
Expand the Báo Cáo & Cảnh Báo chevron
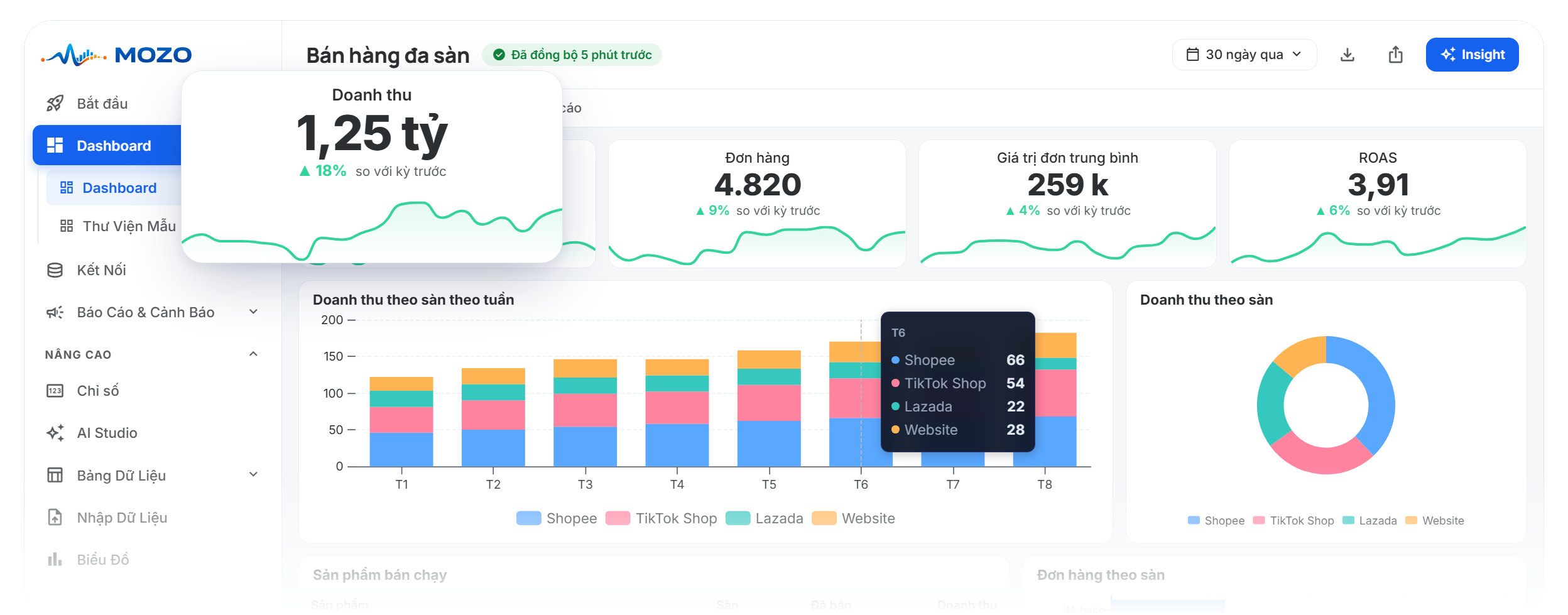254,312
